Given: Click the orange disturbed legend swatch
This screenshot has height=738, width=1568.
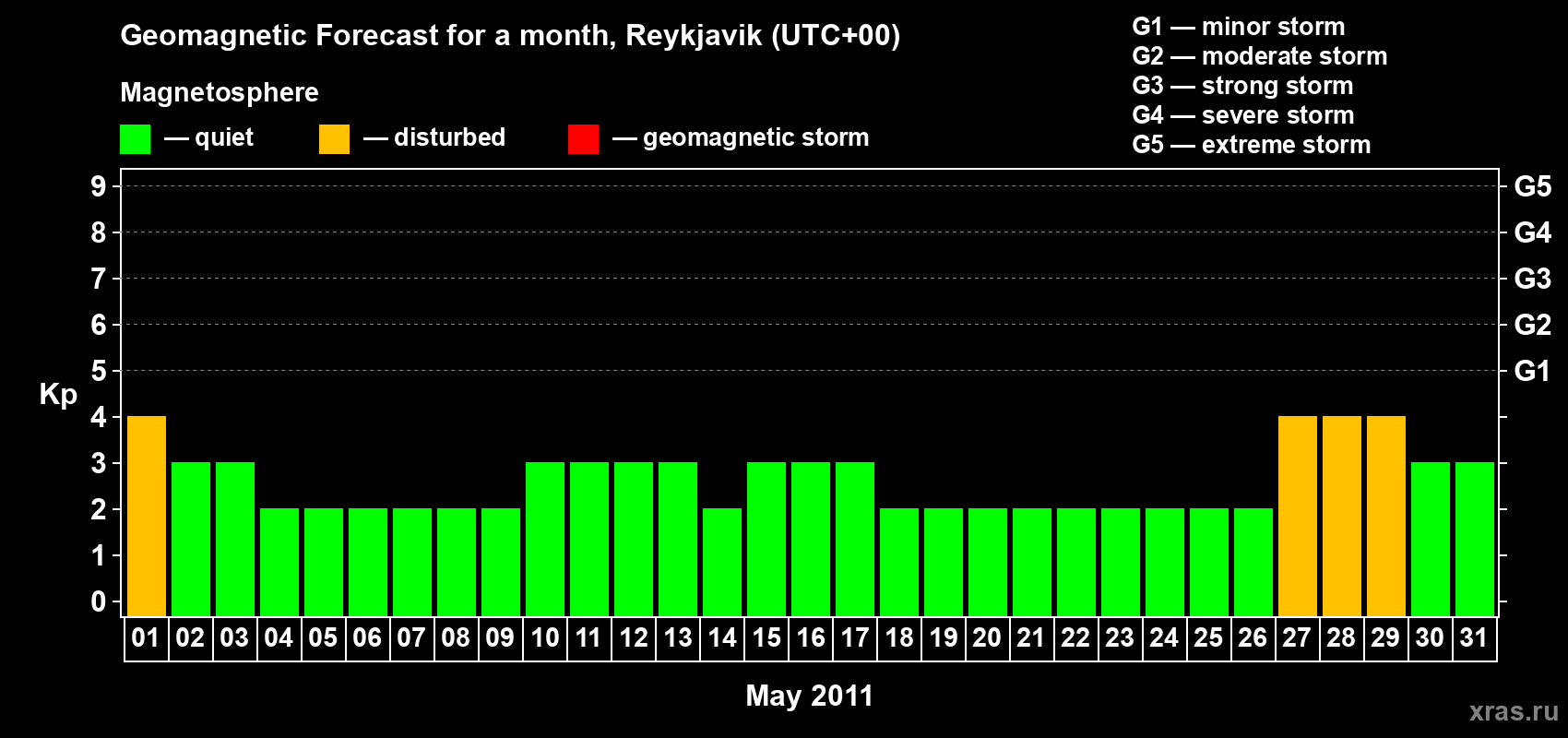Looking at the screenshot, I should [334, 139].
